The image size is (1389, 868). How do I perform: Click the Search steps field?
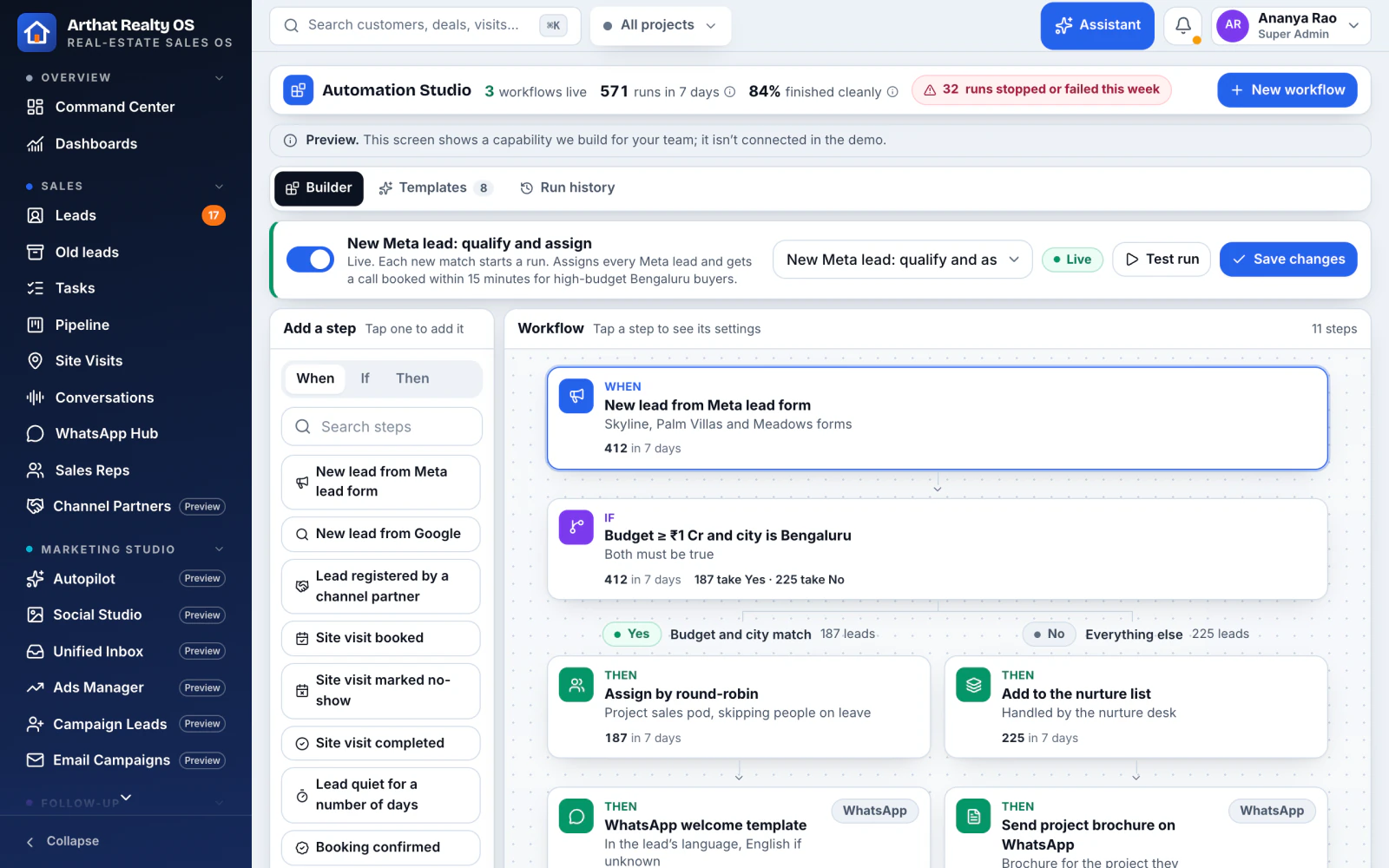[381, 427]
